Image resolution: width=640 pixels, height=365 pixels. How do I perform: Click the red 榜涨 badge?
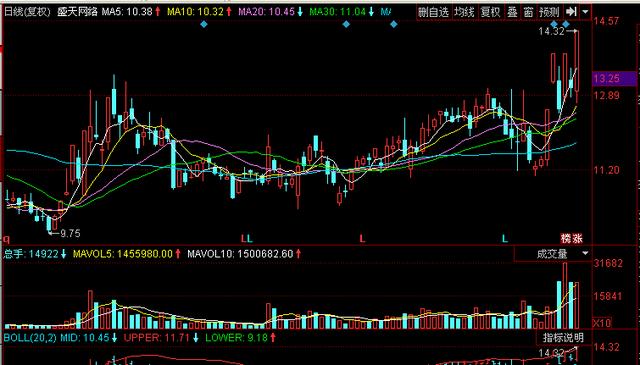tap(571, 238)
